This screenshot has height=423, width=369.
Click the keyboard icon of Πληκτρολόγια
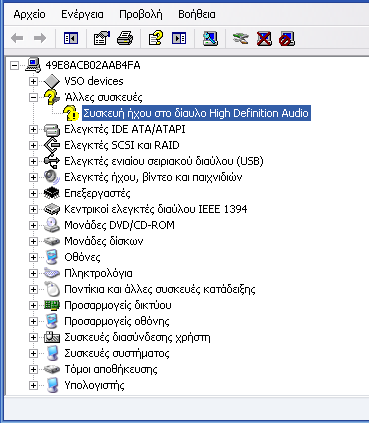coord(52,273)
